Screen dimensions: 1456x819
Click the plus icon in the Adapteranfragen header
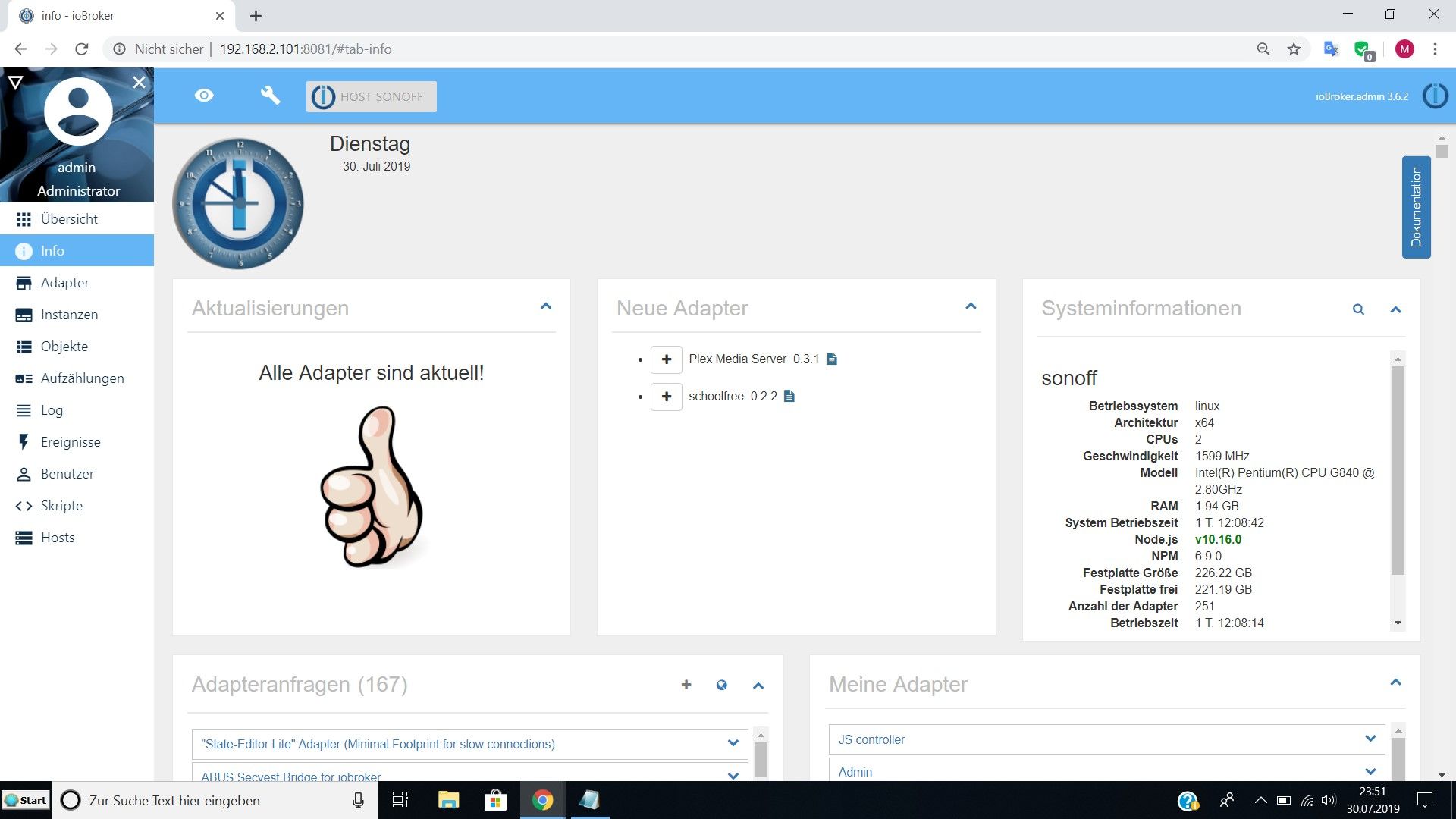pos(686,685)
